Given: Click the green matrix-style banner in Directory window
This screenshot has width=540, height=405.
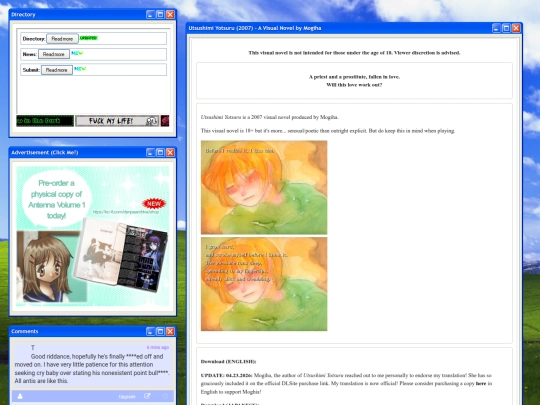Looking at the screenshot, I should [45, 121].
